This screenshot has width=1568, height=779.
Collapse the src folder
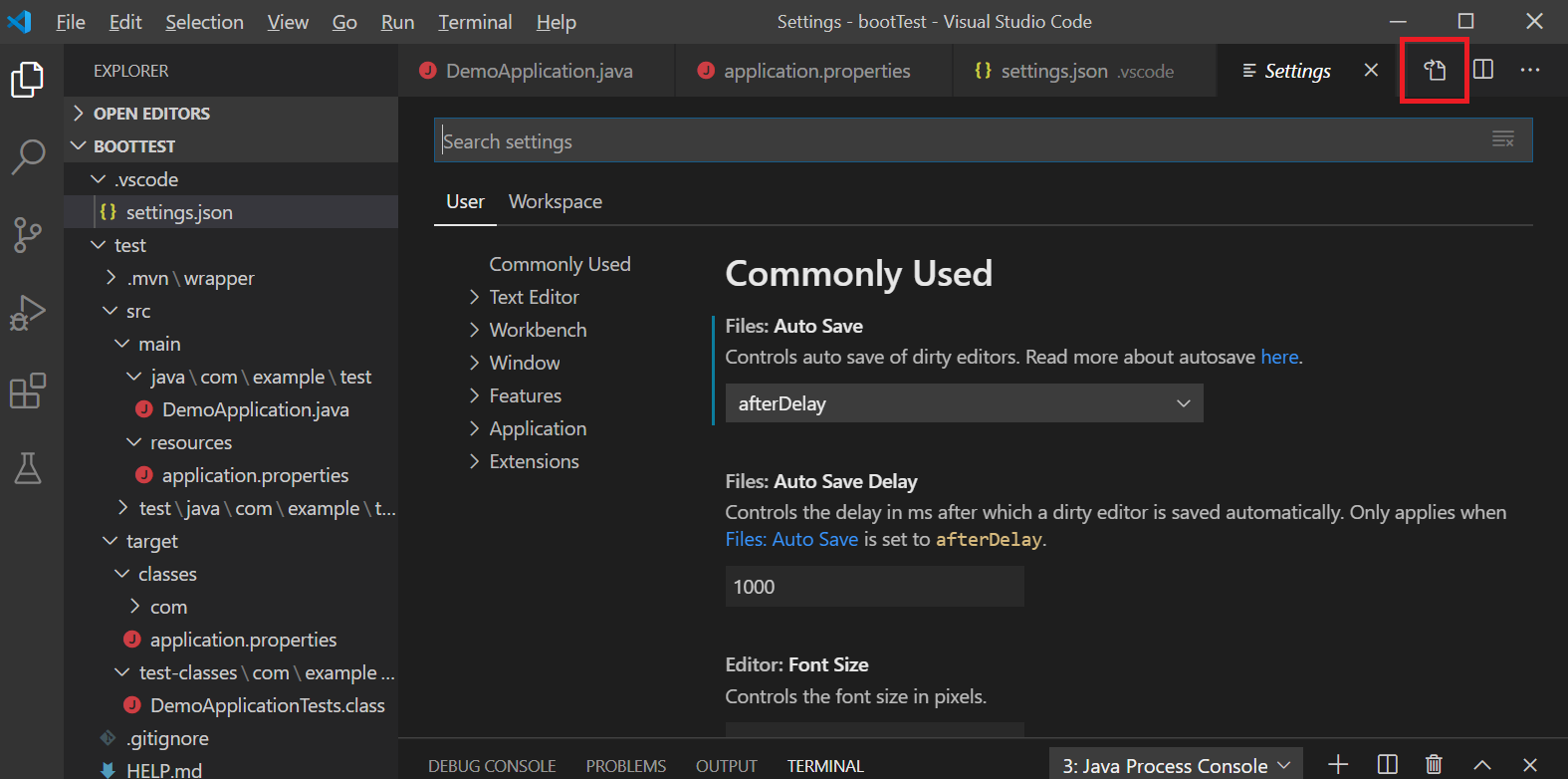pos(231,311)
